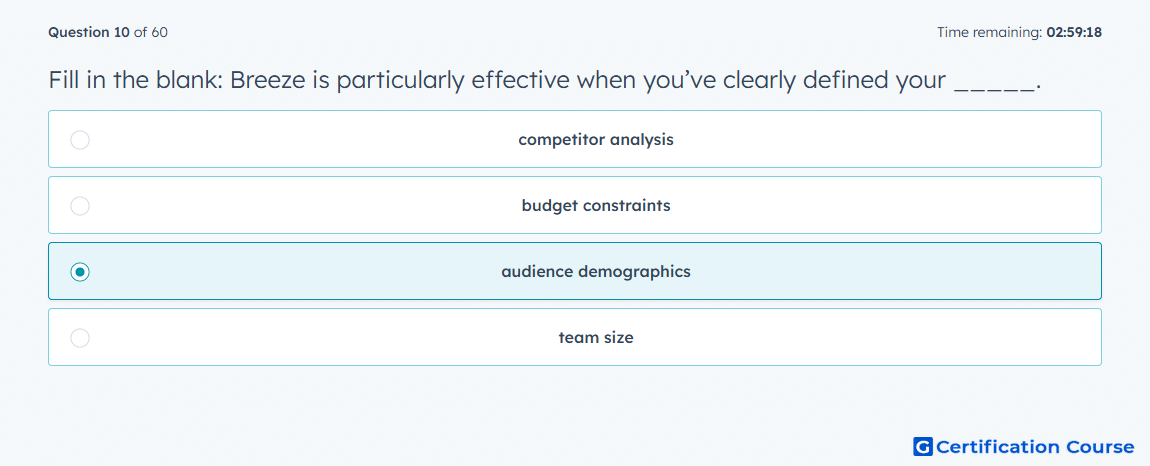Click the "Time remaining:" label
1150x466 pixels.
pyautogui.click(x=989, y=32)
